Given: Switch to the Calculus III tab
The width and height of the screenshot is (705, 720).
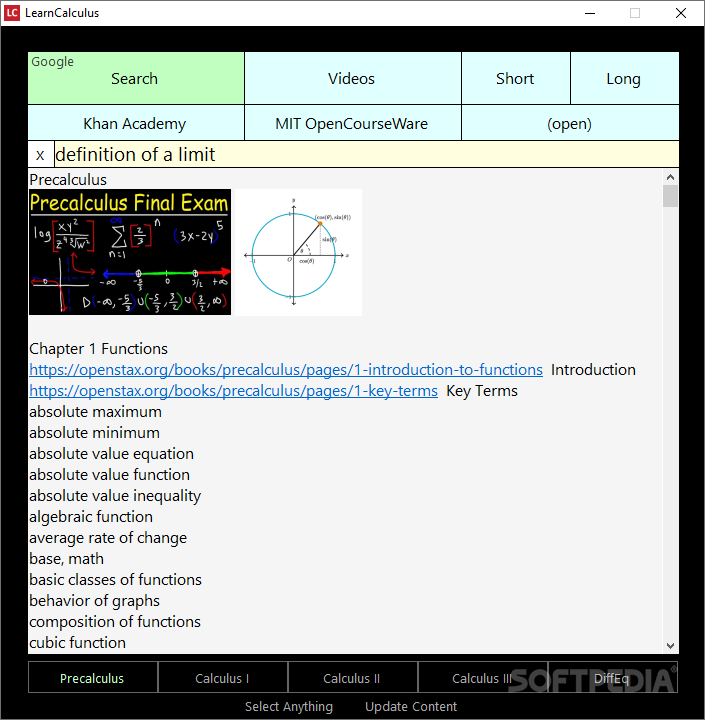Looking at the screenshot, I should click(x=482, y=678).
